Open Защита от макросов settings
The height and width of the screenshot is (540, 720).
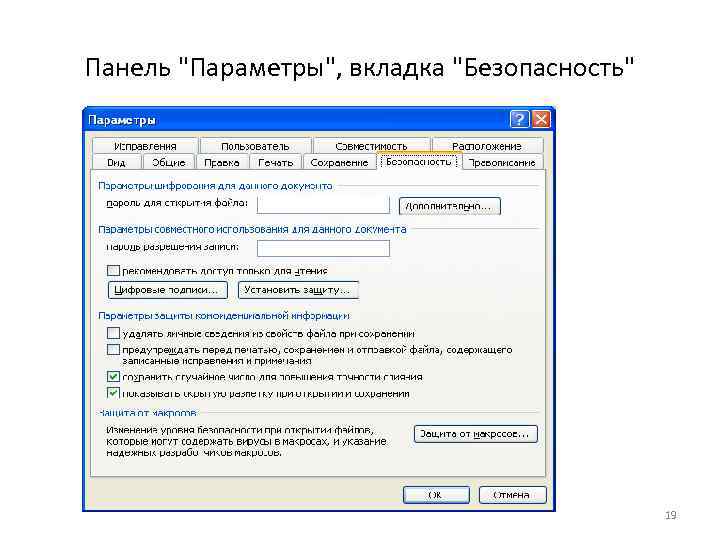pyautogui.click(x=476, y=434)
